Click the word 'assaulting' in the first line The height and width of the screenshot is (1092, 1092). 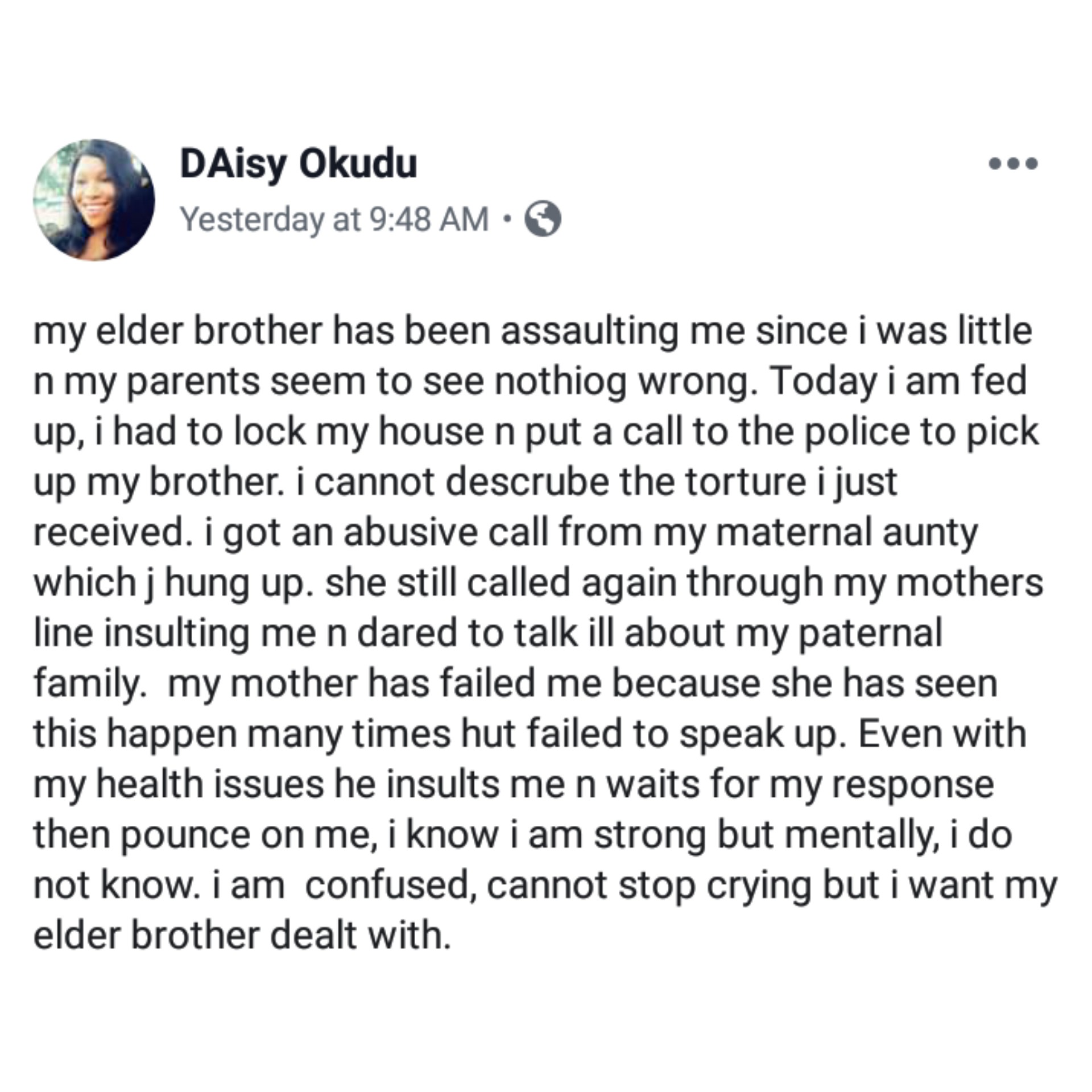pyautogui.click(x=589, y=330)
